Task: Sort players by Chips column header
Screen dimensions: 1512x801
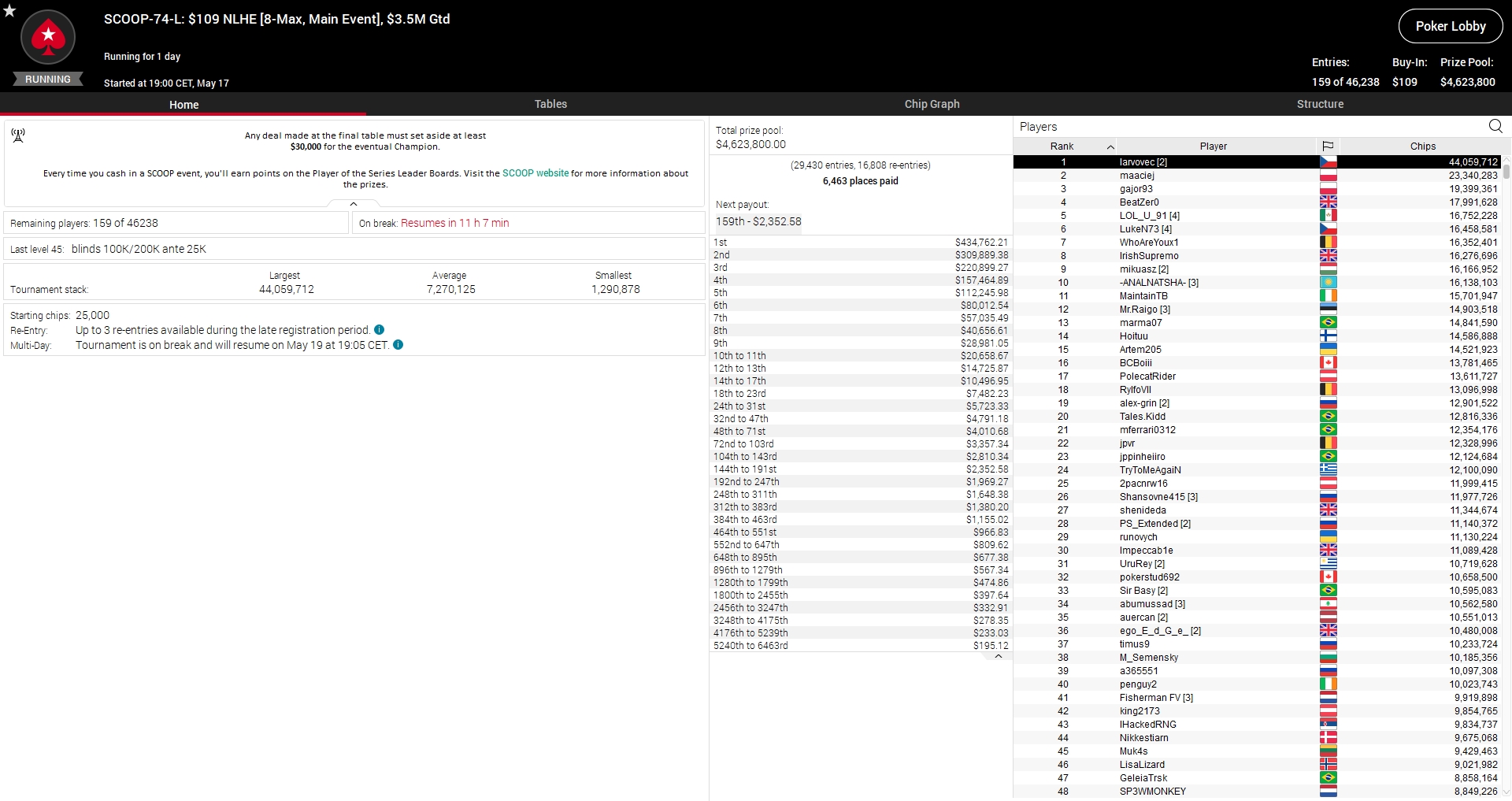Action: (x=1422, y=146)
